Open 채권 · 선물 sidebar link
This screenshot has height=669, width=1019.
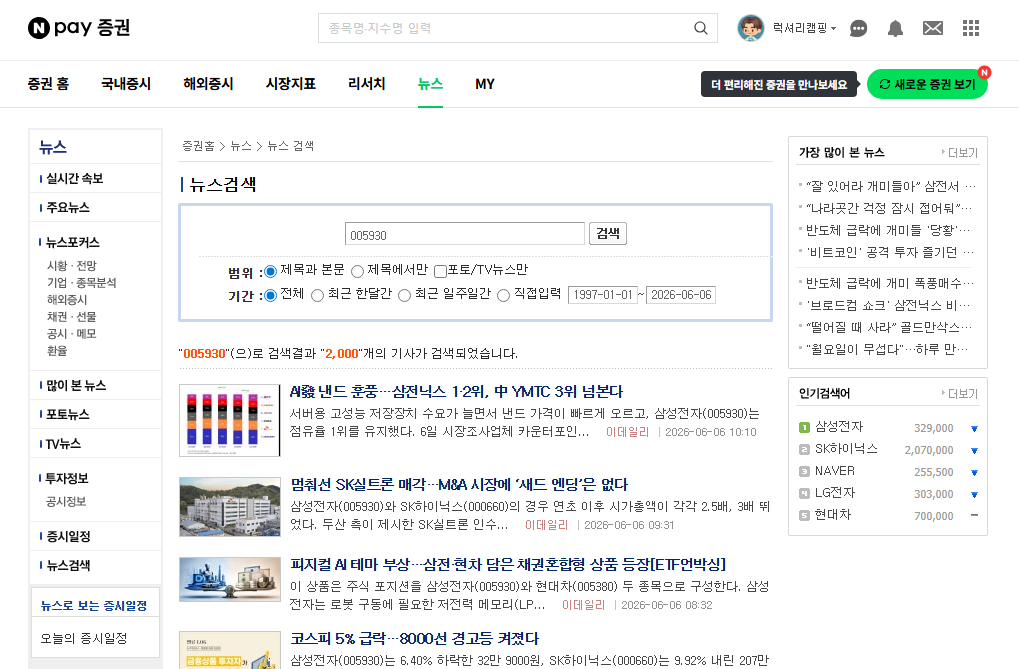[x=71, y=316]
